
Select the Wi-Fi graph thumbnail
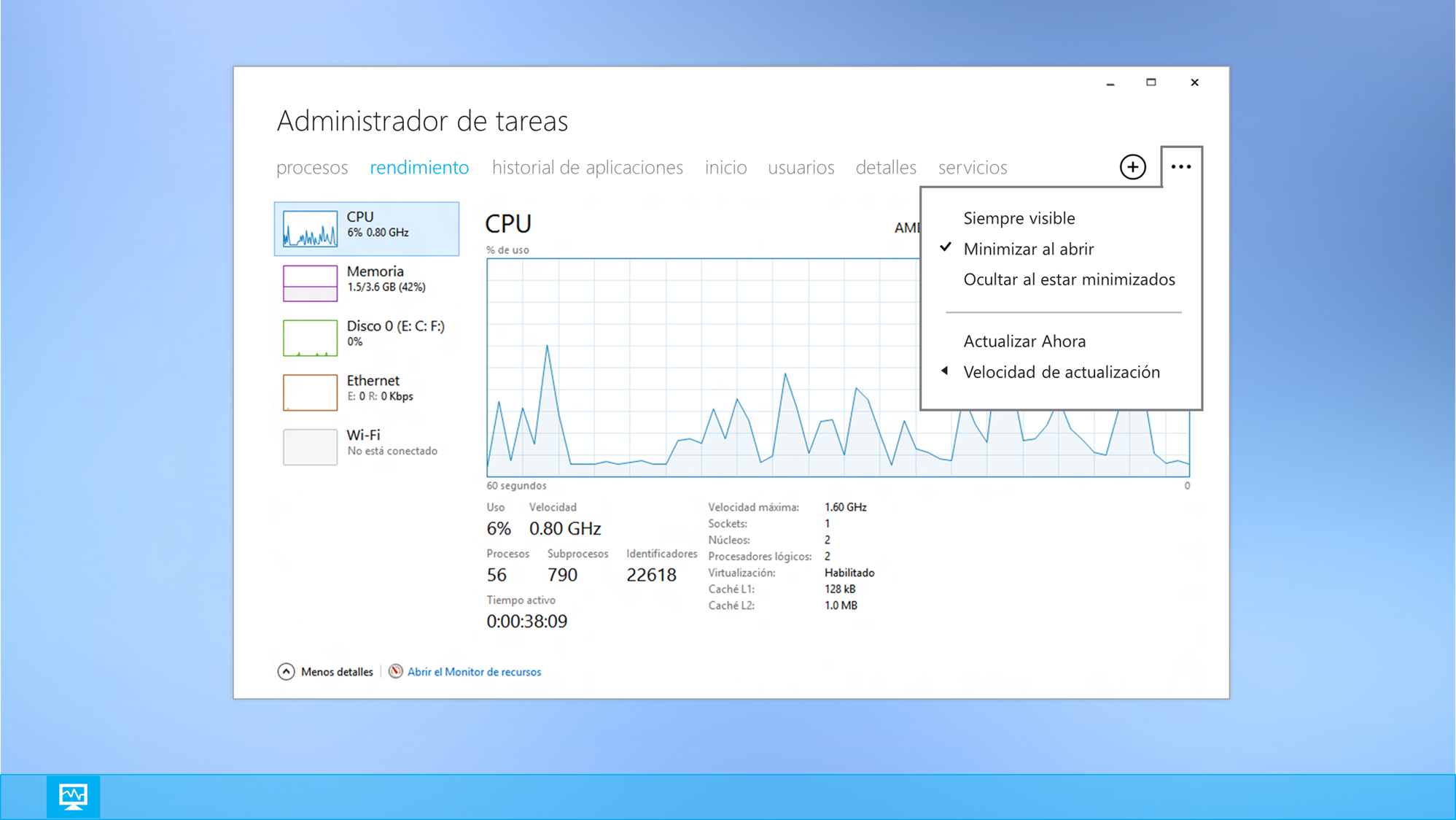(x=310, y=446)
